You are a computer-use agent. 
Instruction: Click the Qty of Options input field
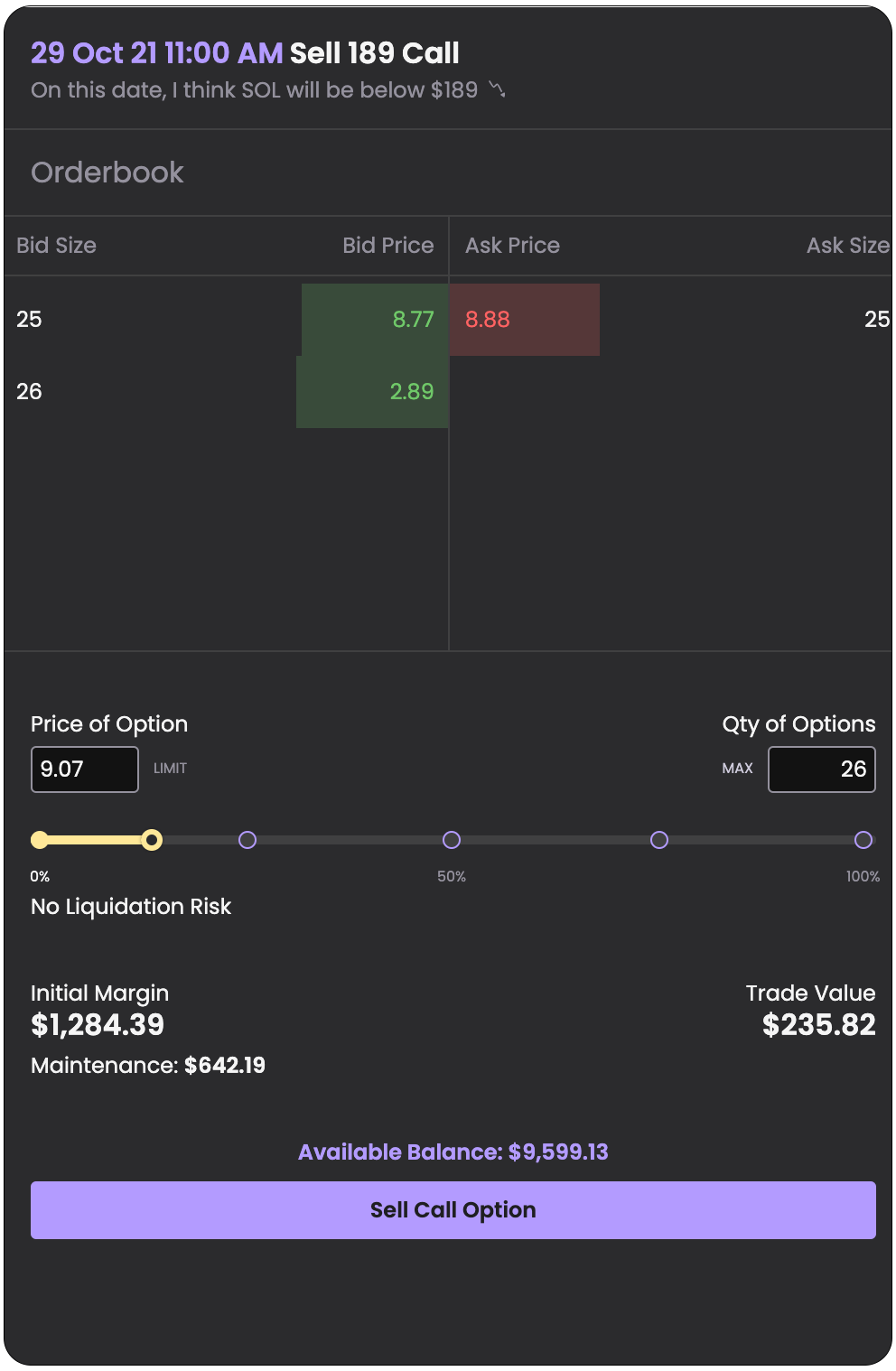[821, 769]
